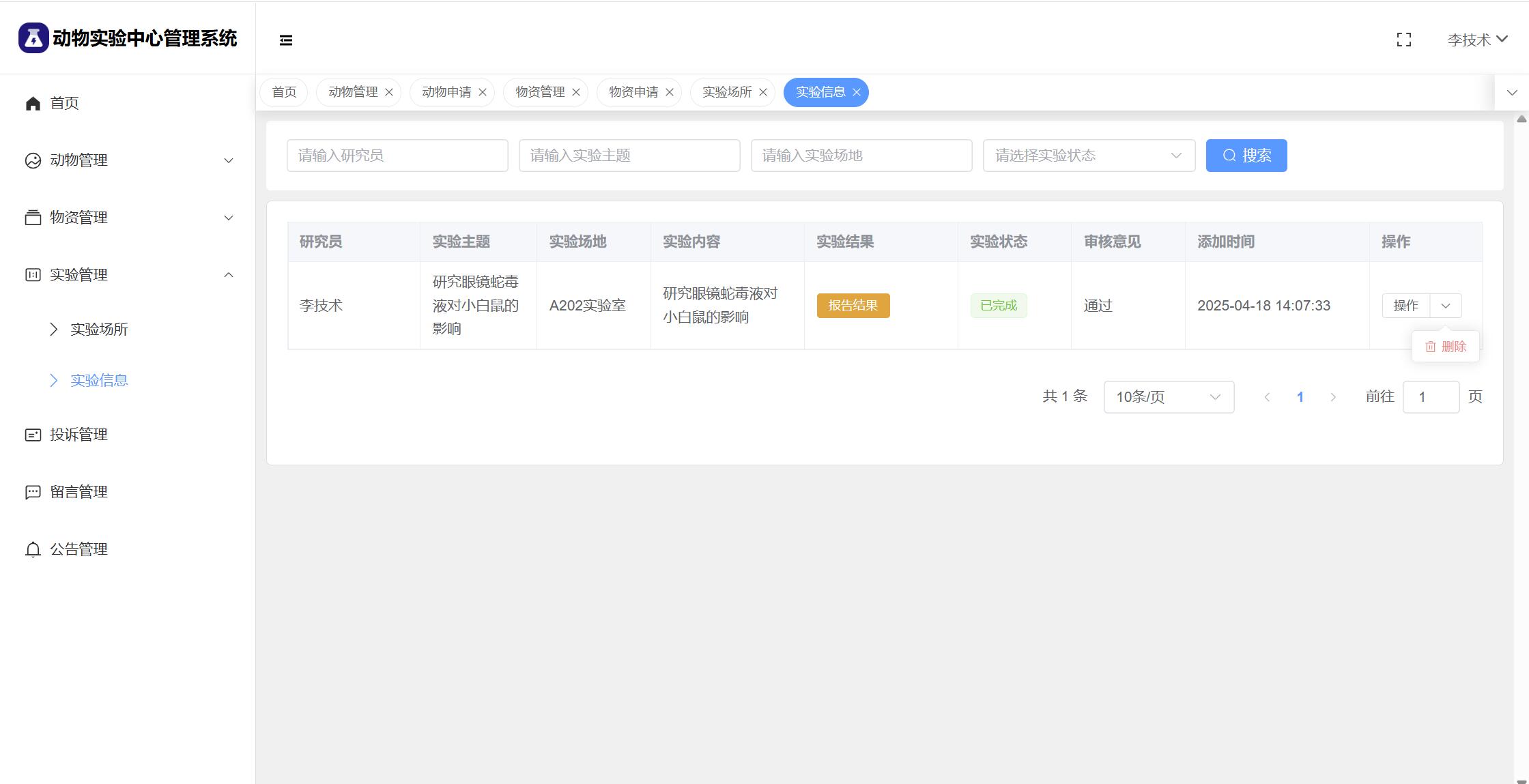The width and height of the screenshot is (1529, 784).
Task: Click the home icon for 首页
Action: pyautogui.click(x=33, y=103)
